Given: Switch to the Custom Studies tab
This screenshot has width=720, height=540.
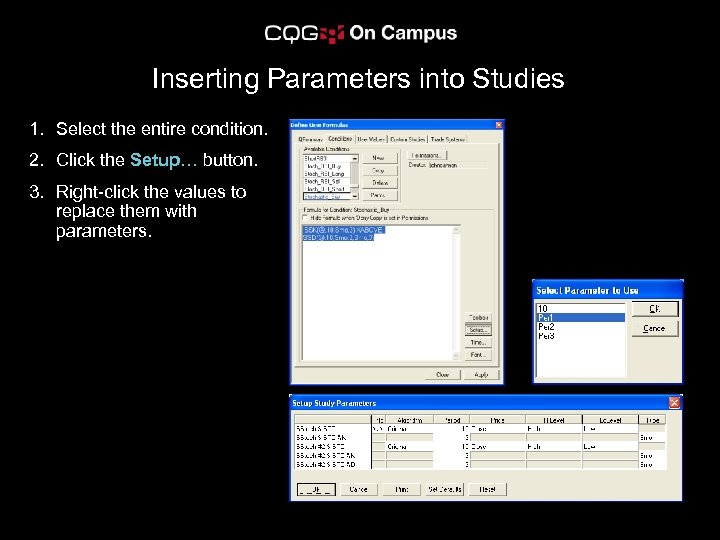Looking at the screenshot, I should [x=408, y=139].
